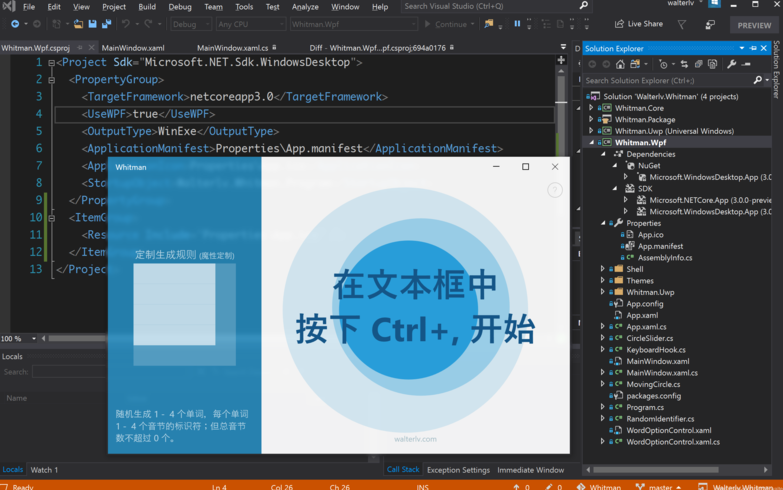Switch to MainWindow.xaml tab

[133, 48]
